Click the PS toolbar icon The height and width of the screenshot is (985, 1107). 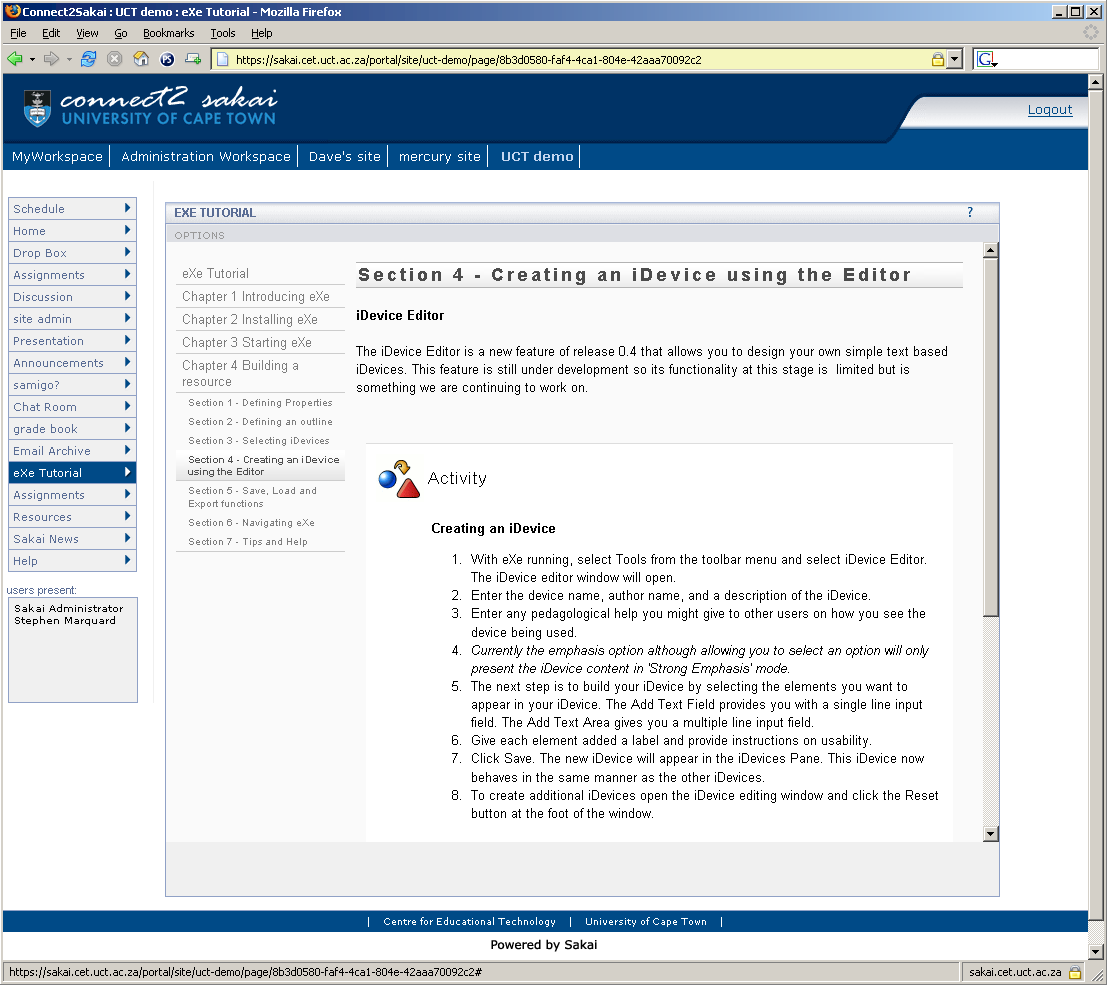pos(167,59)
